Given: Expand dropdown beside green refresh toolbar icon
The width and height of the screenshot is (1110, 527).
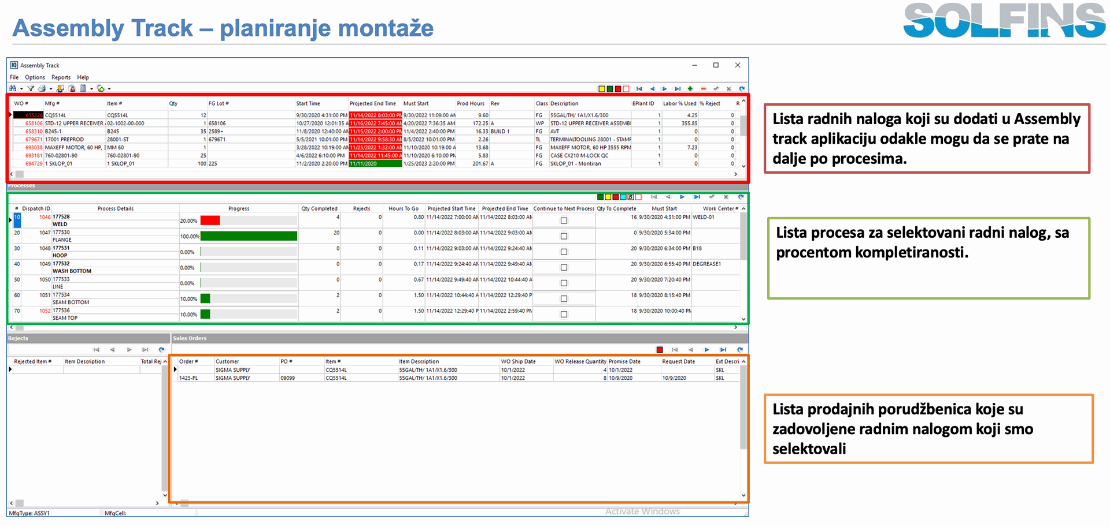Looking at the screenshot, I should pyautogui.click(x=109, y=88).
